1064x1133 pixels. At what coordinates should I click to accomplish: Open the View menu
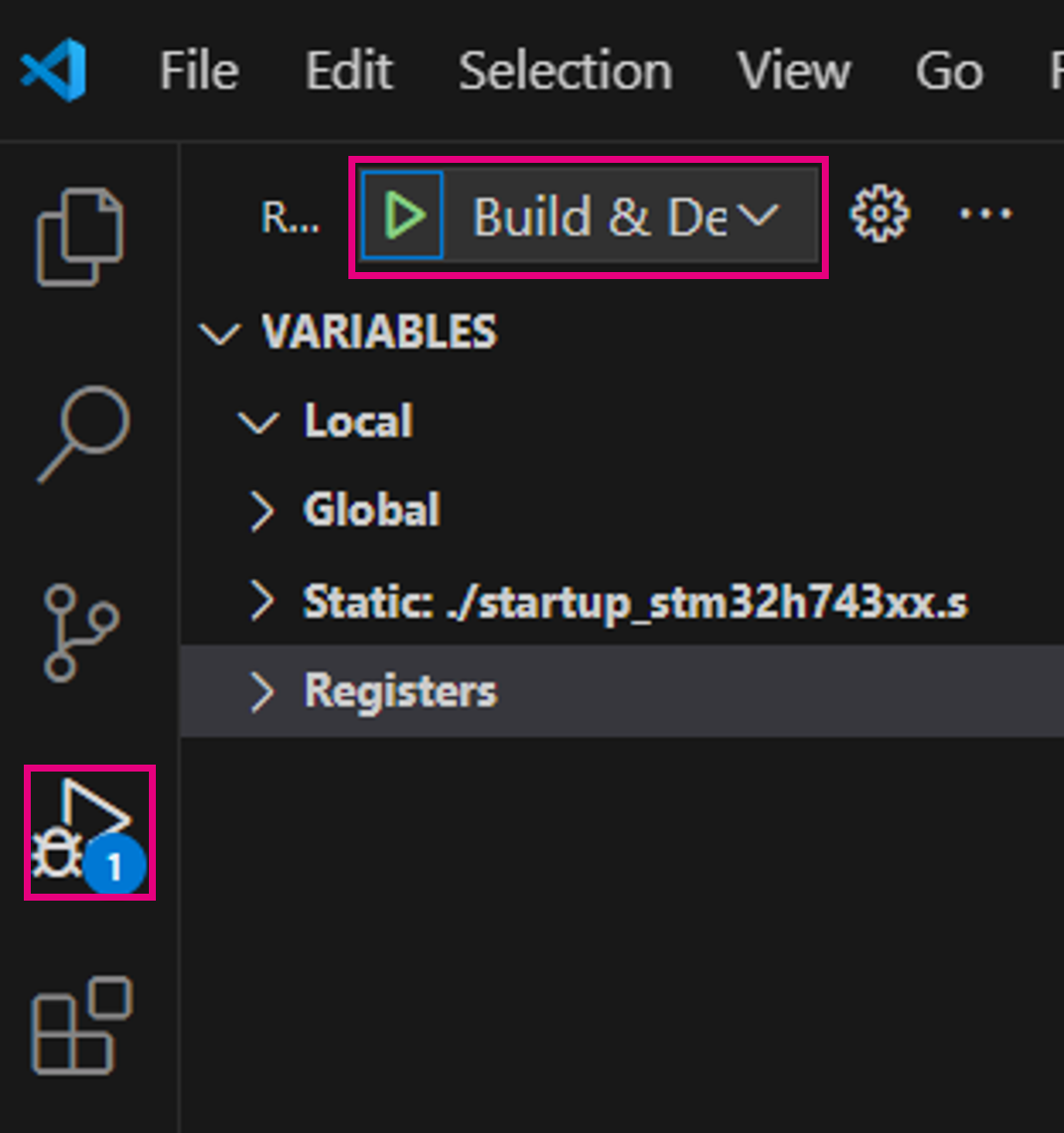[x=793, y=71]
